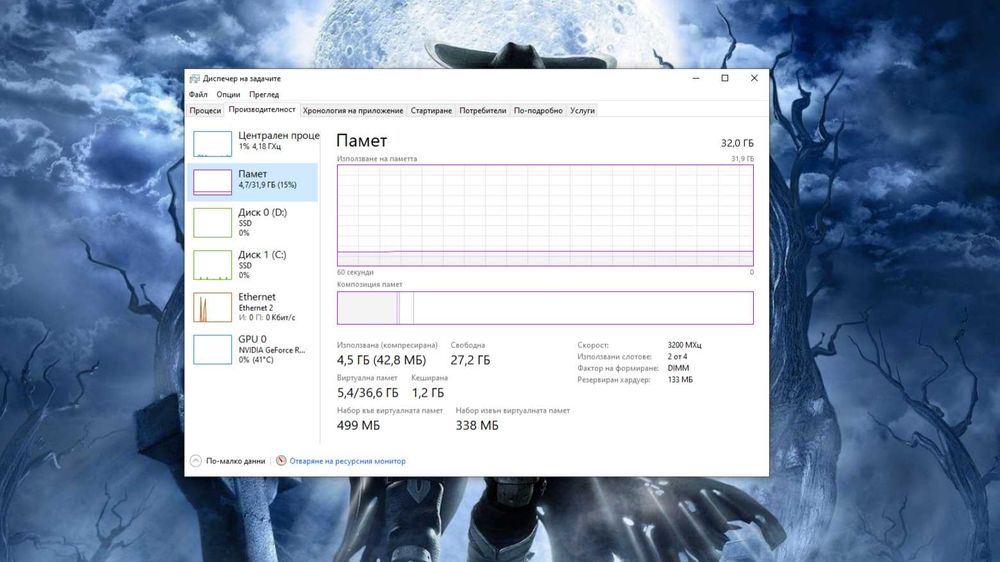Screen dimensions: 1000x562
Task: Open the Преглед menu
Action: click(263, 94)
